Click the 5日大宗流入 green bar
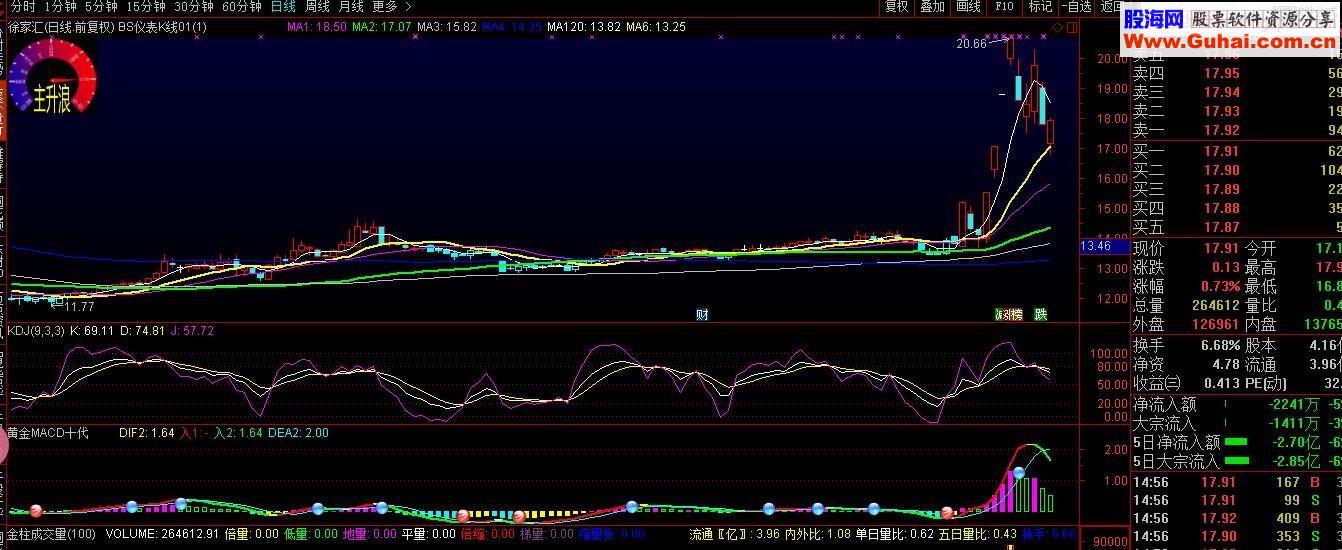The height and width of the screenshot is (550, 1342). click(x=1236, y=460)
